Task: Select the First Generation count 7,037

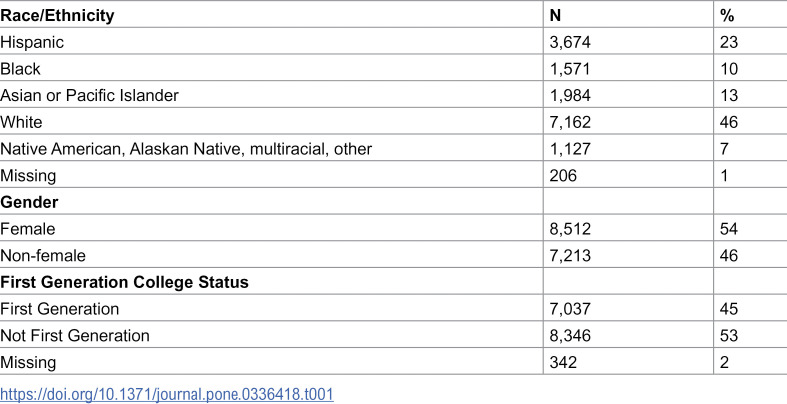Action: click(x=570, y=309)
